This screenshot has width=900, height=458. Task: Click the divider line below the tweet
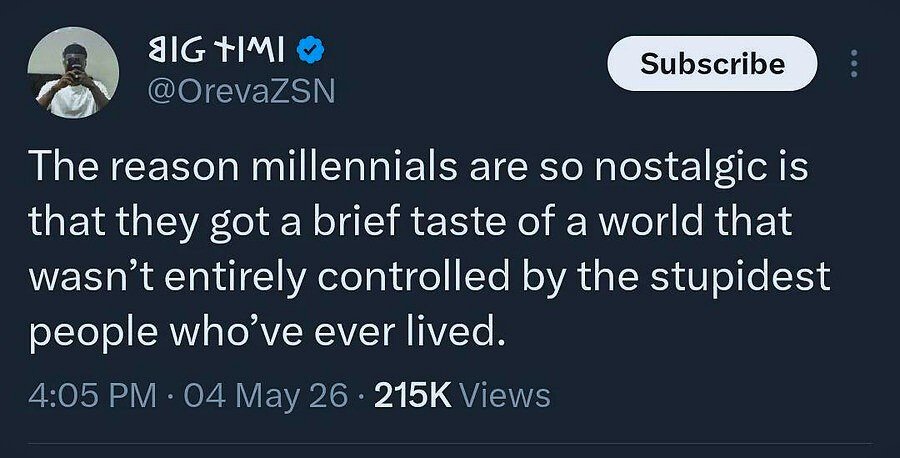[x=450, y=443]
